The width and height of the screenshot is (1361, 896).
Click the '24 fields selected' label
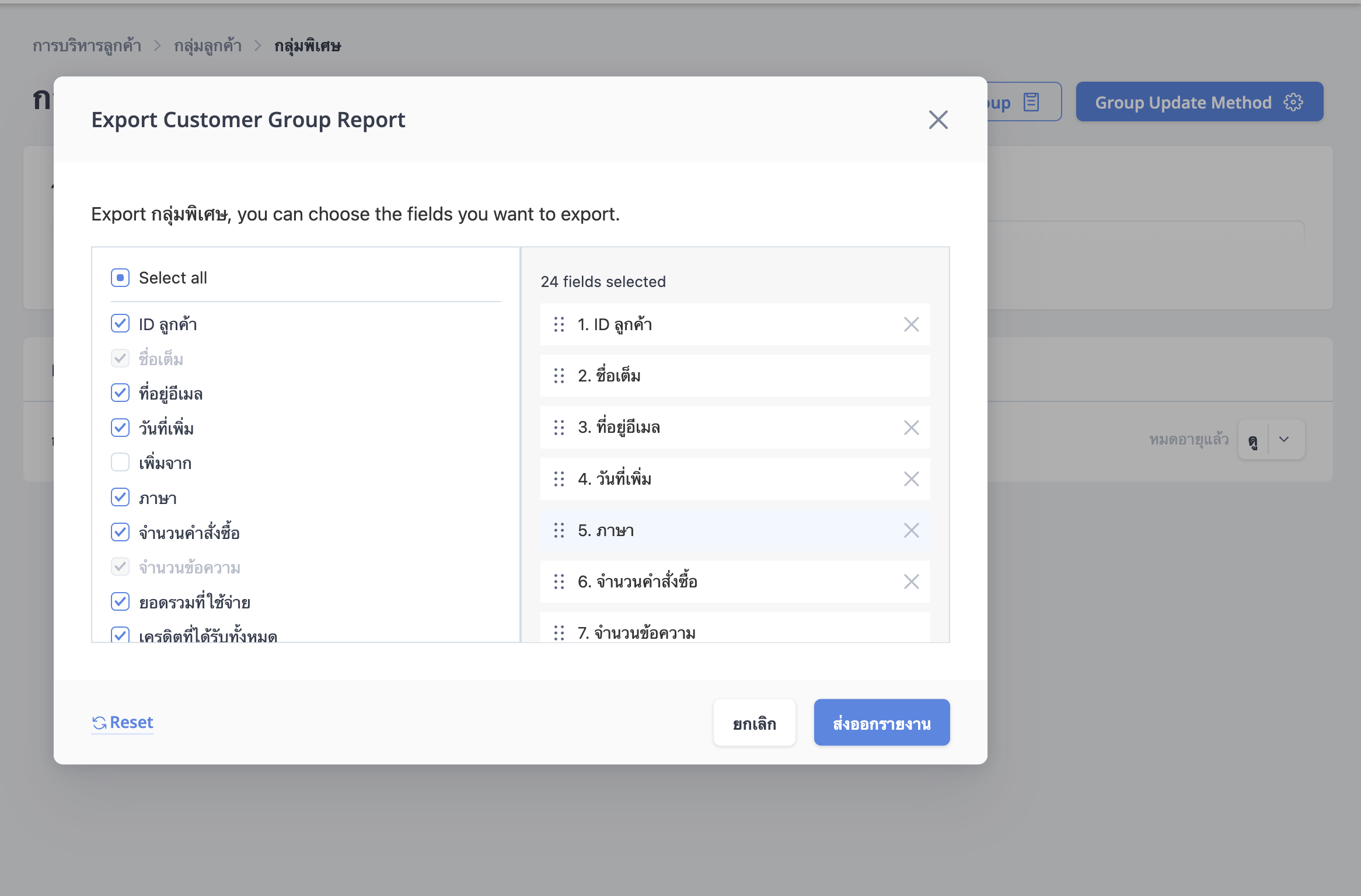point(603,282)
